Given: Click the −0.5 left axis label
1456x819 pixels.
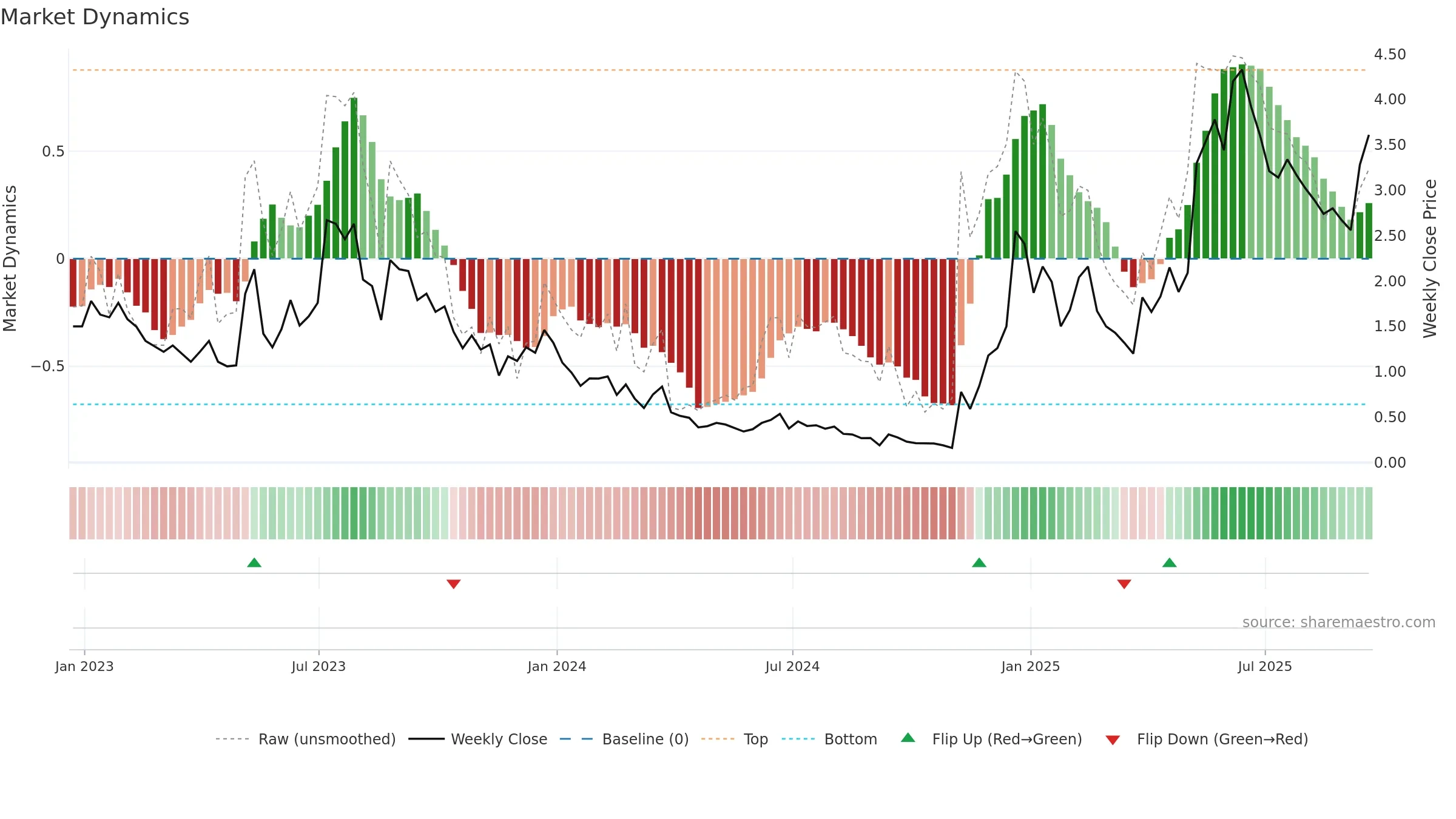Looking at the screenshot, I should coord(48,366).
